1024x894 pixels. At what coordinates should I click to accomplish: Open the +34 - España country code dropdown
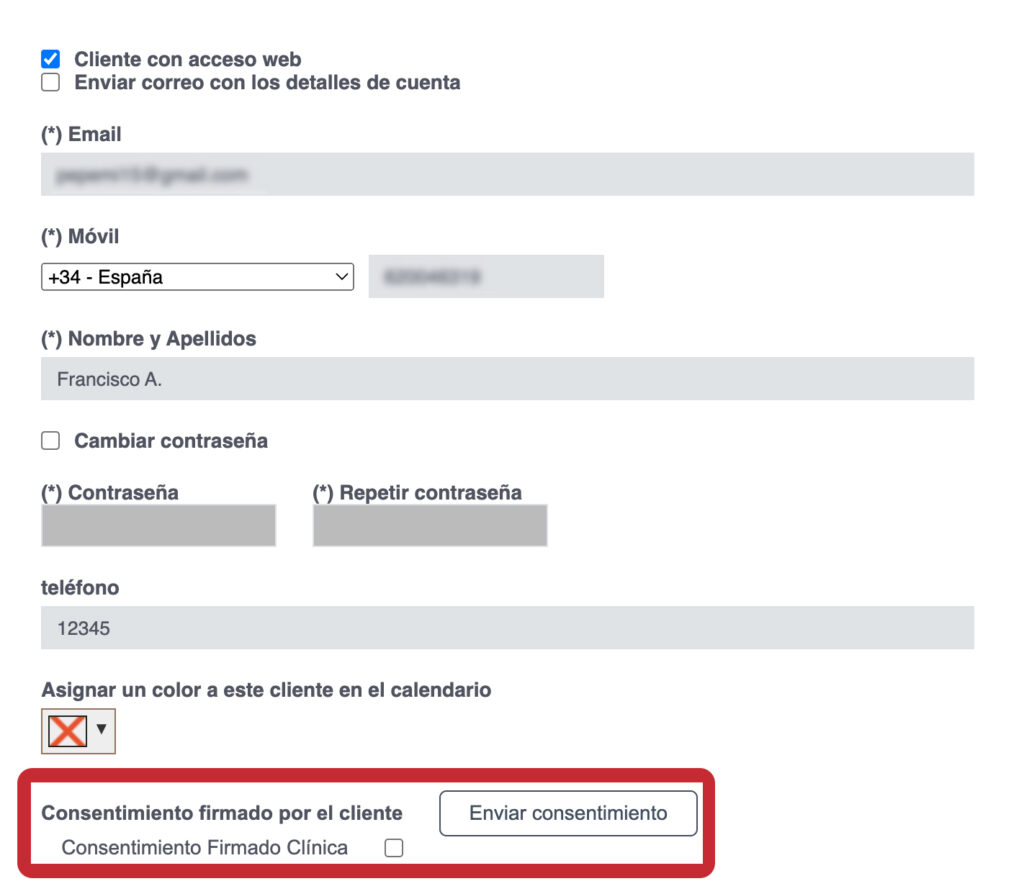point(197,277)
